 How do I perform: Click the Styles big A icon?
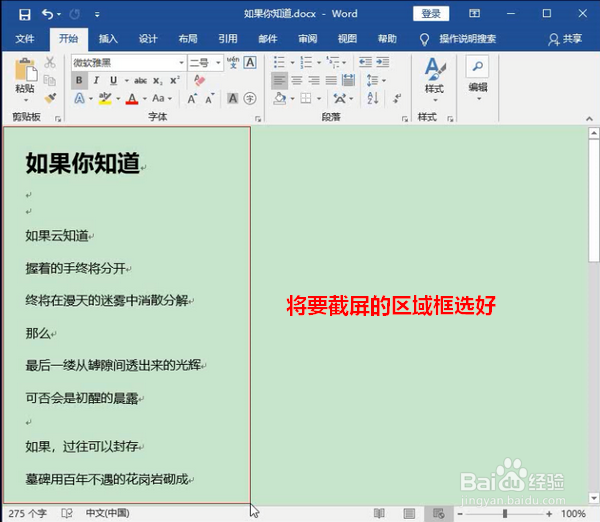[435, 69]
